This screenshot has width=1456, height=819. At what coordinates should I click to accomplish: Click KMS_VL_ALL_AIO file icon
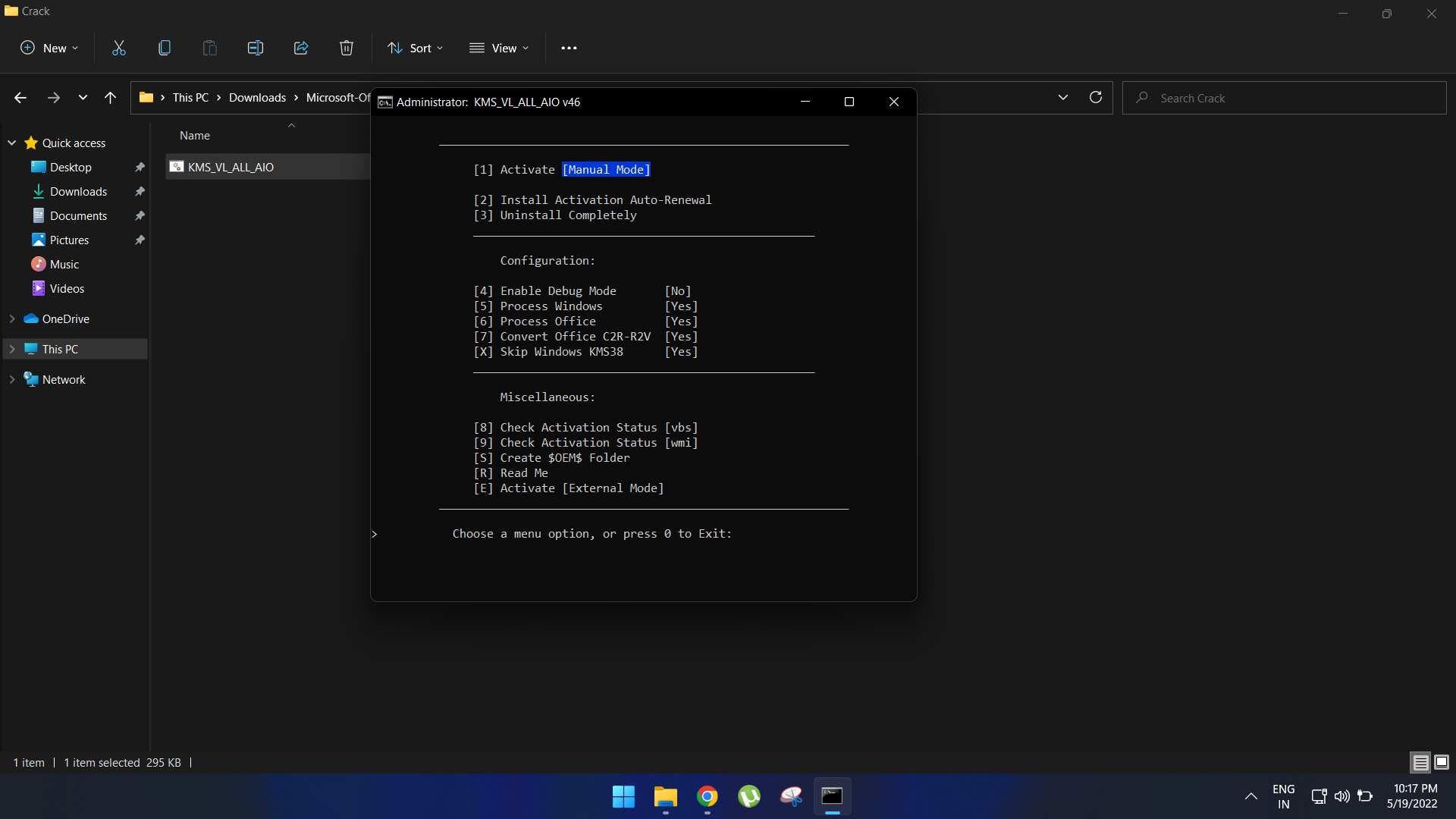(x=177, y=166)
